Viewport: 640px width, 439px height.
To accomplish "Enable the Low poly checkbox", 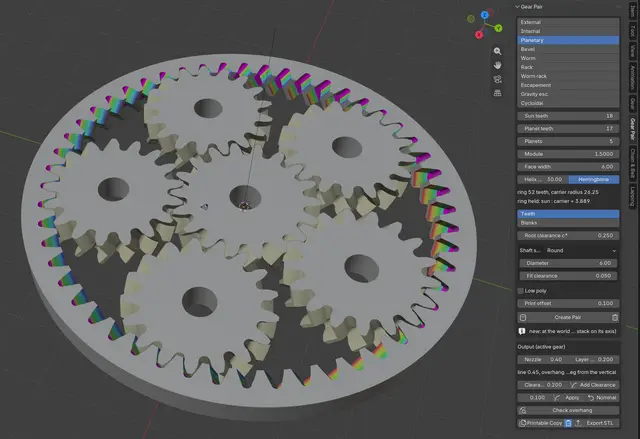I will pyautogui.click(x=520, y=291).
